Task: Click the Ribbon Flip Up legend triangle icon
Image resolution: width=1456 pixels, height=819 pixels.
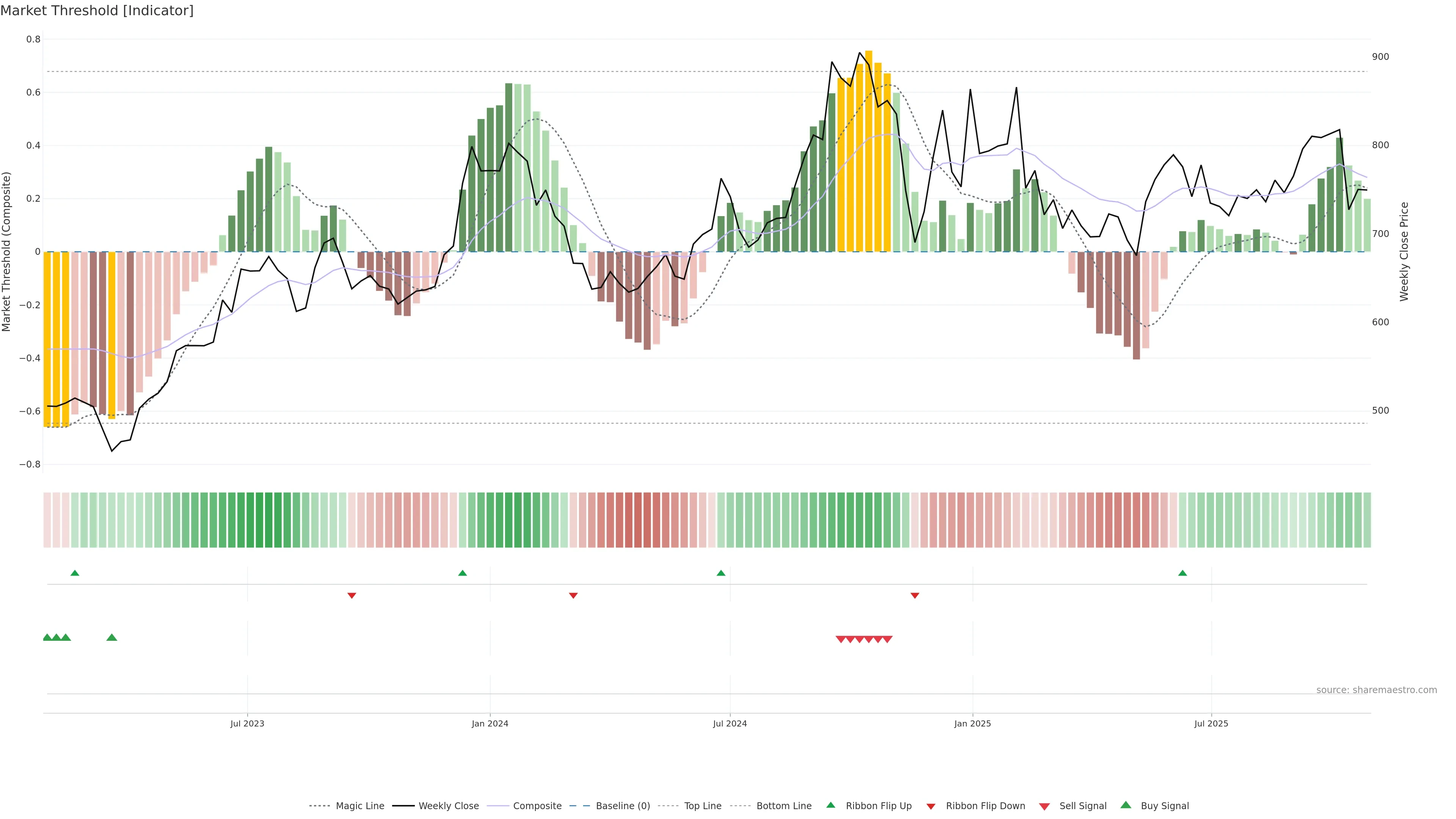Action: point(830,805)
